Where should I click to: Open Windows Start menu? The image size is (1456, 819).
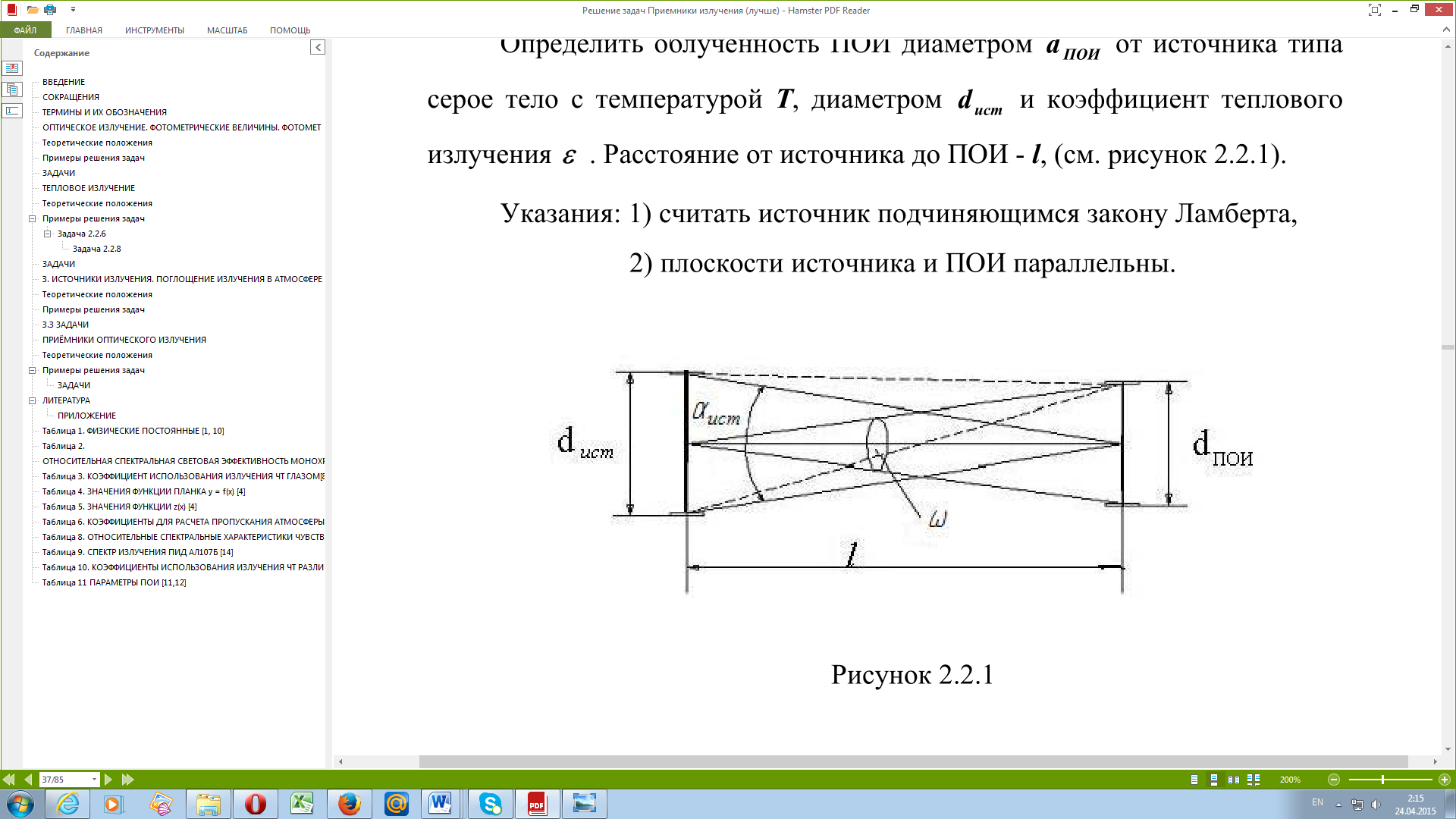click(x=20, y=804)
